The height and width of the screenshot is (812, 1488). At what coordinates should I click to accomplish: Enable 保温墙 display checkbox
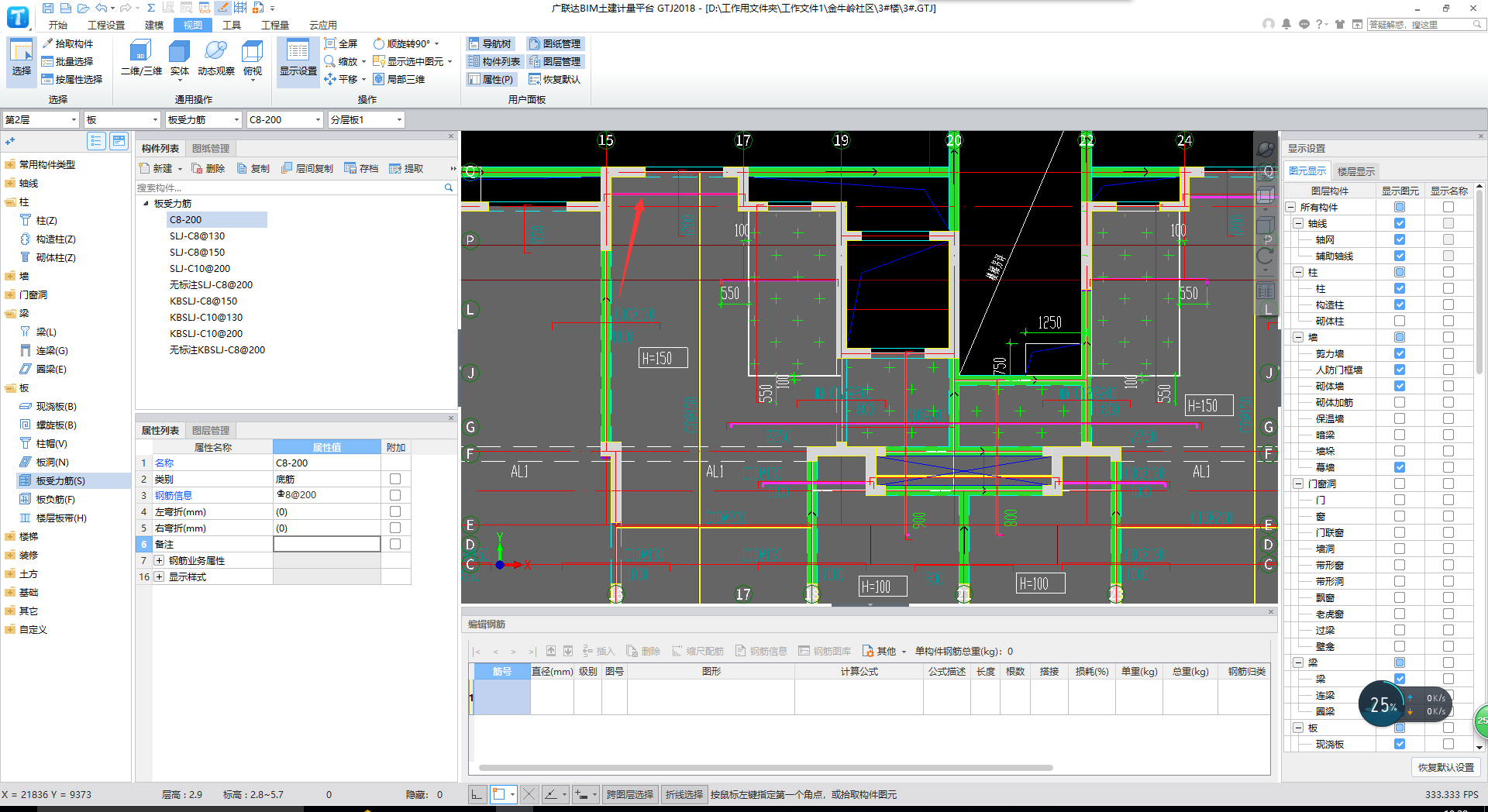[1399, 418]
